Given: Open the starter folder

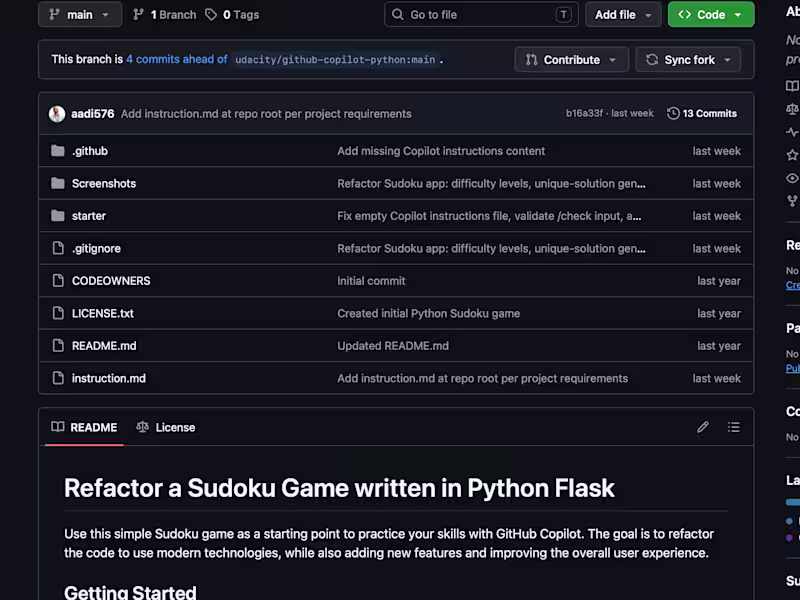Looking at the screenshot, I should 89,216.
